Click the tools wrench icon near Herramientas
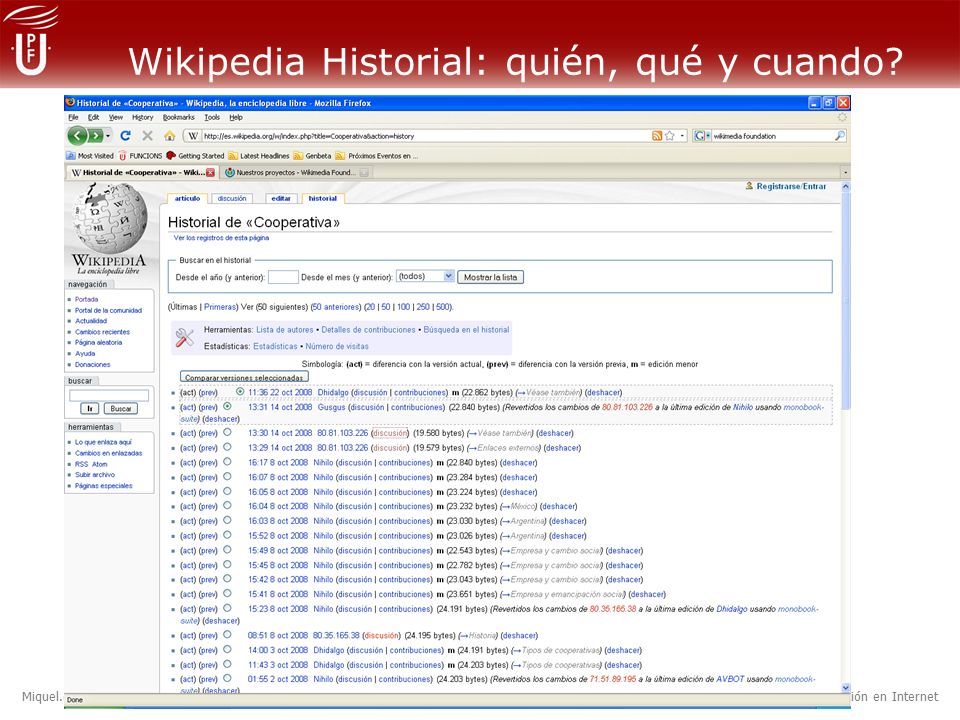 (184, 337)
